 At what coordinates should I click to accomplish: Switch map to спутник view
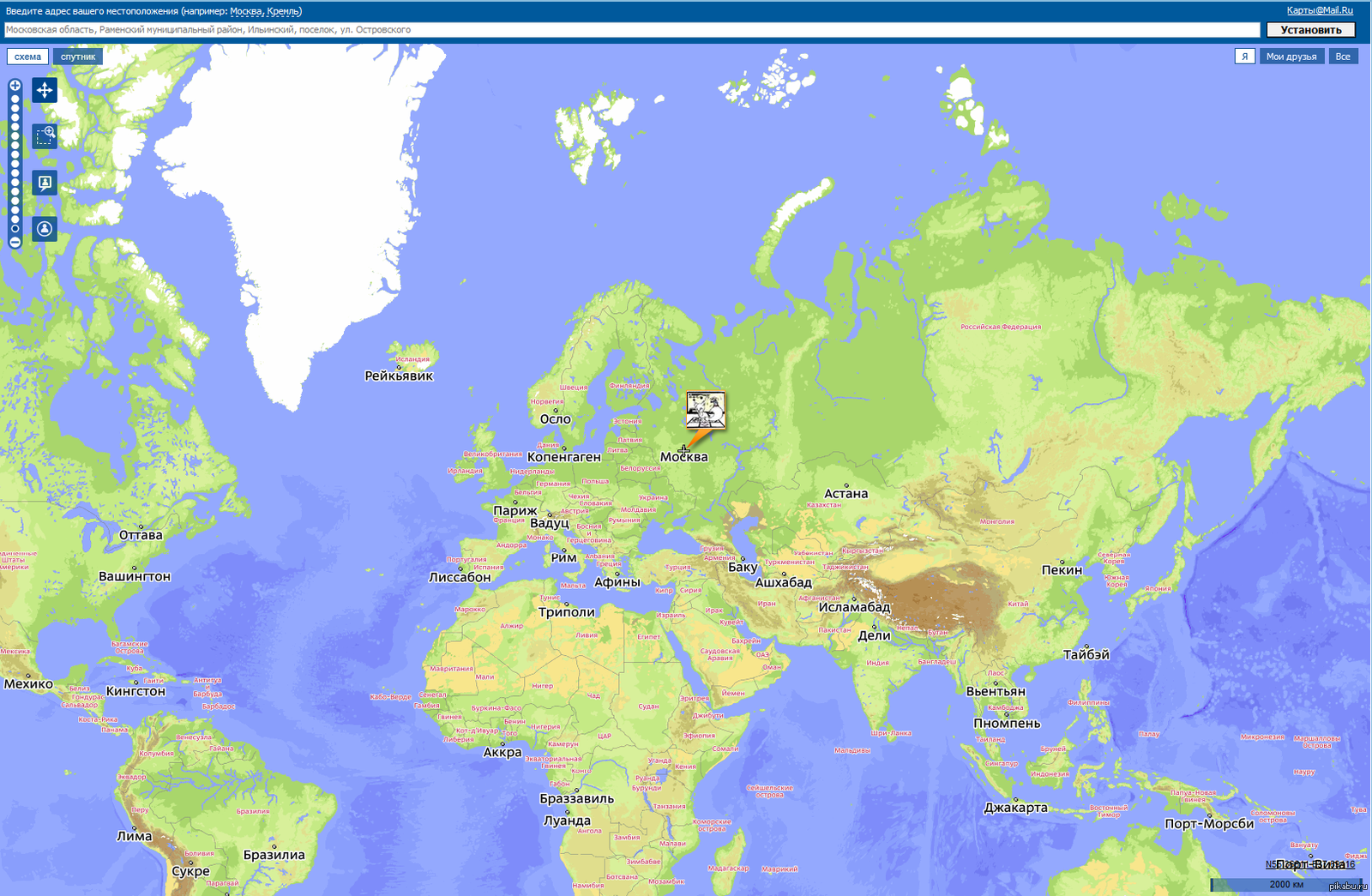78,57
